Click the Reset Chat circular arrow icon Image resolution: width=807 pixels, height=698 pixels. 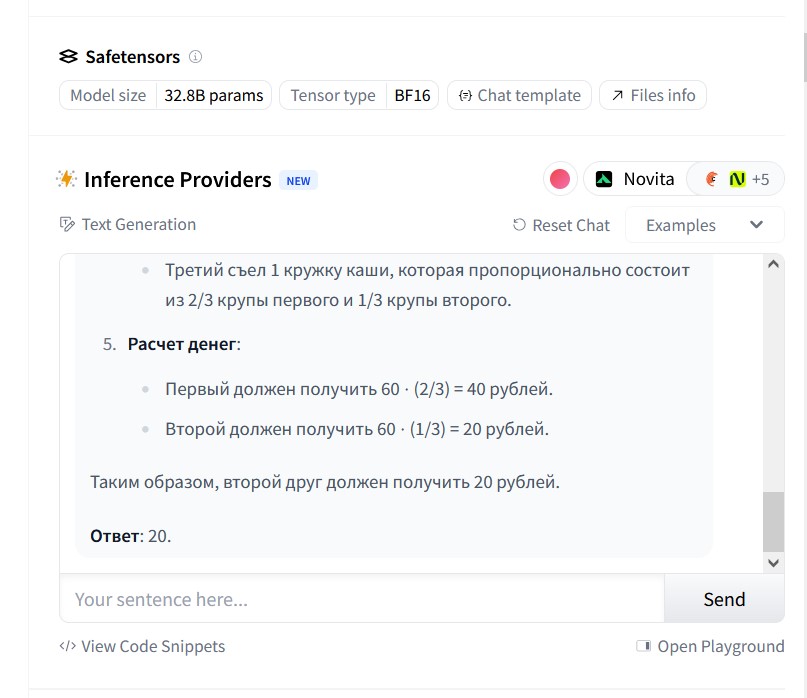tap(519, 225)
